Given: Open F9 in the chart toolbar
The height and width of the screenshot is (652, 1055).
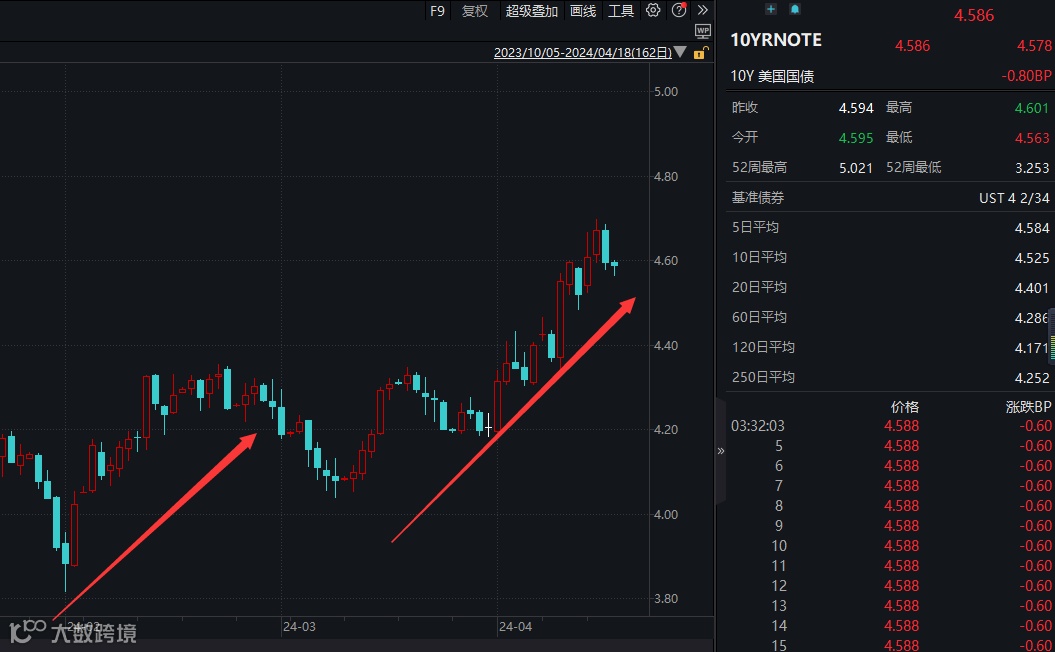Looking at the screenshot, I should (437, 11).
